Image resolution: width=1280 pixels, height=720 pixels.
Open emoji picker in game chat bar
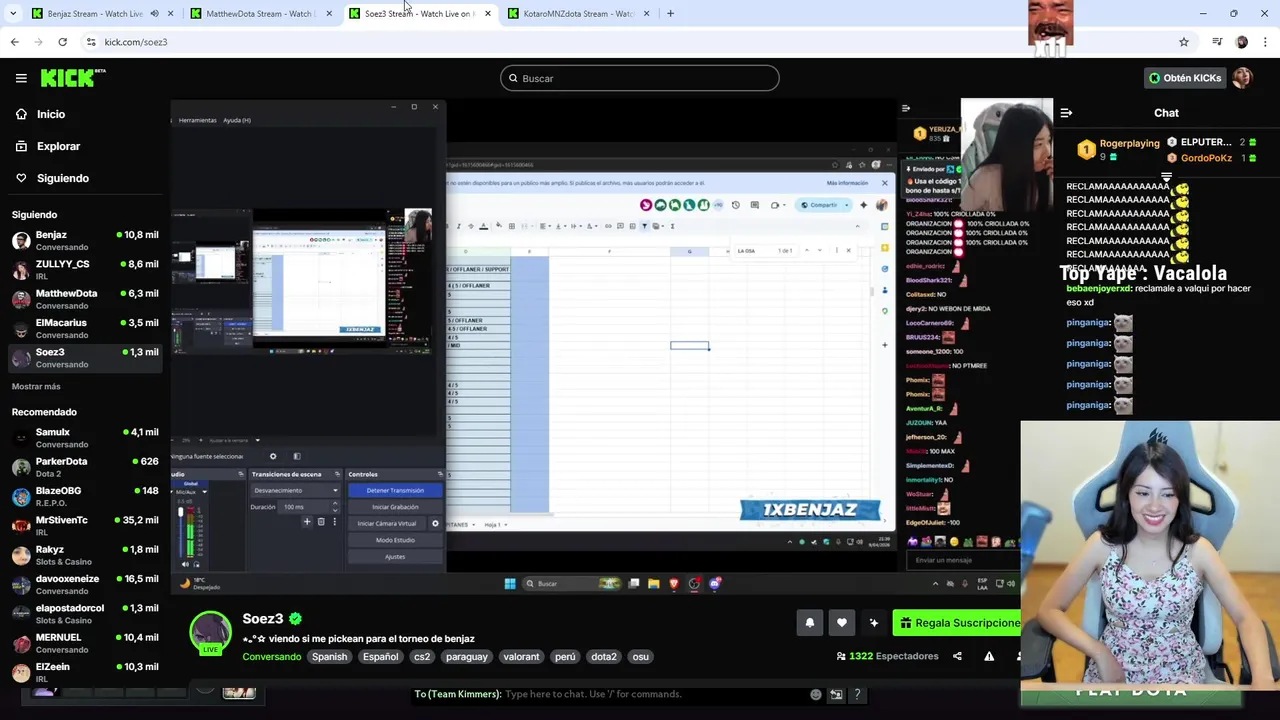coord(816,694)
